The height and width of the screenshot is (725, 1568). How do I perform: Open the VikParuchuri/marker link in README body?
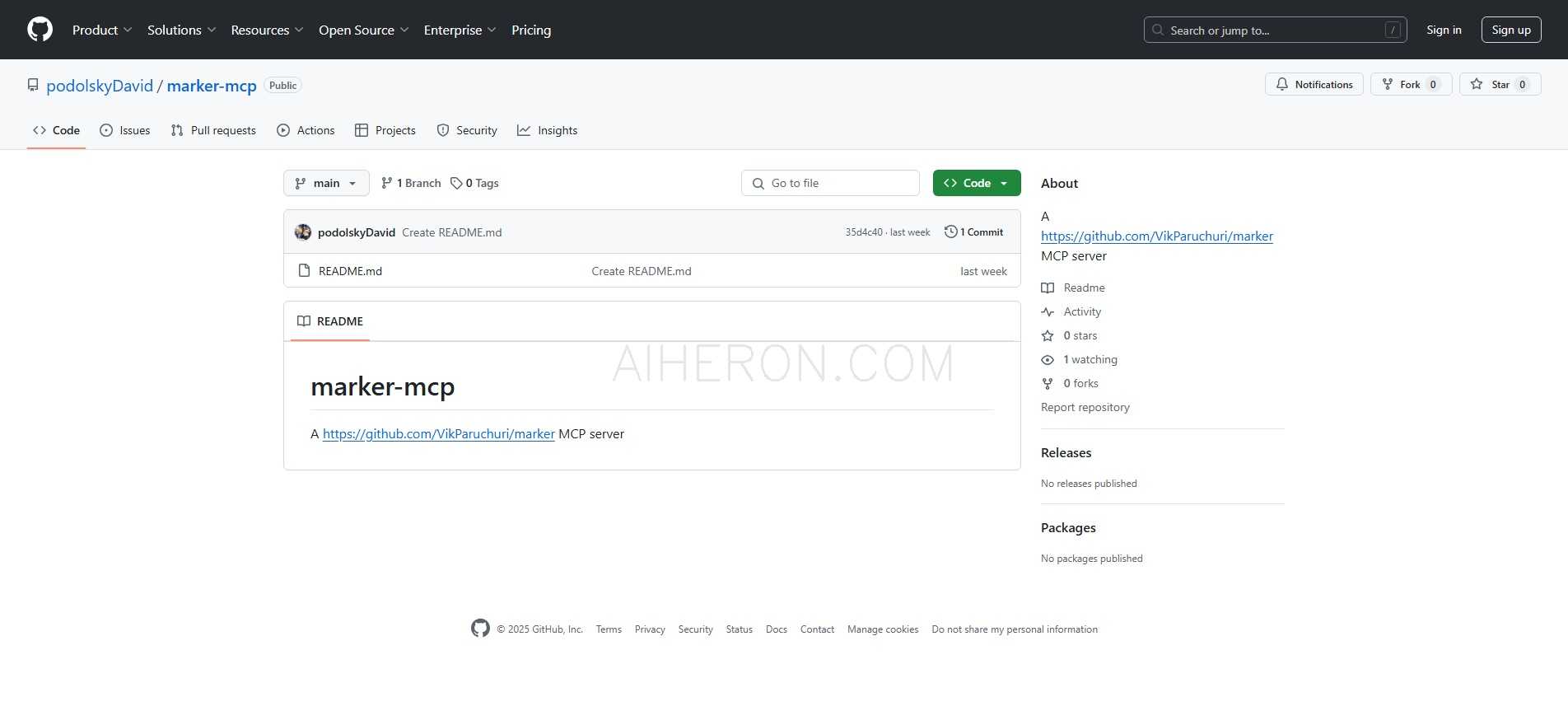(439, 434)
